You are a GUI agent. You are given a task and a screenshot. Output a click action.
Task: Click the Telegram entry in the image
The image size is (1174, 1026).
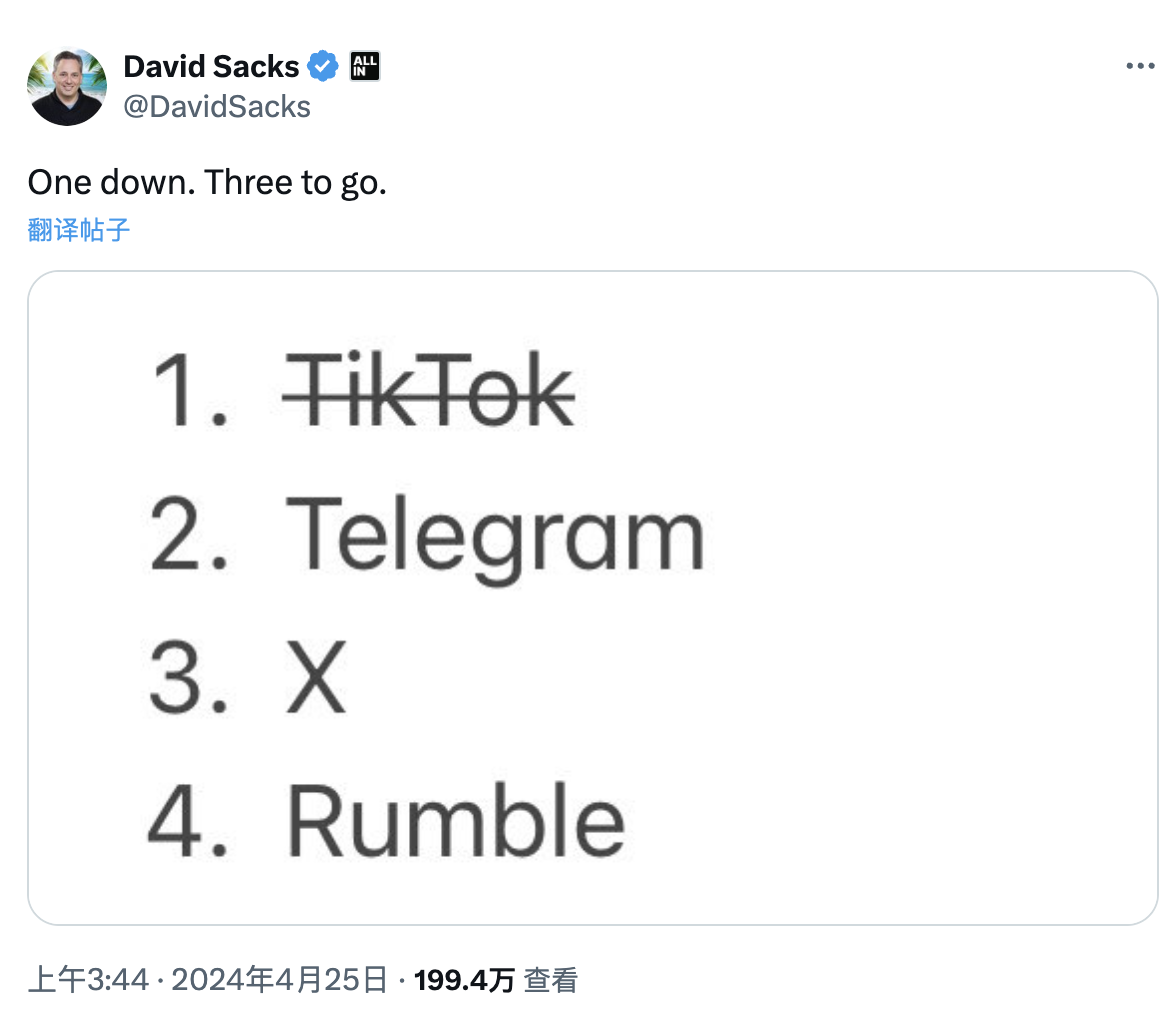pos(495,536)
